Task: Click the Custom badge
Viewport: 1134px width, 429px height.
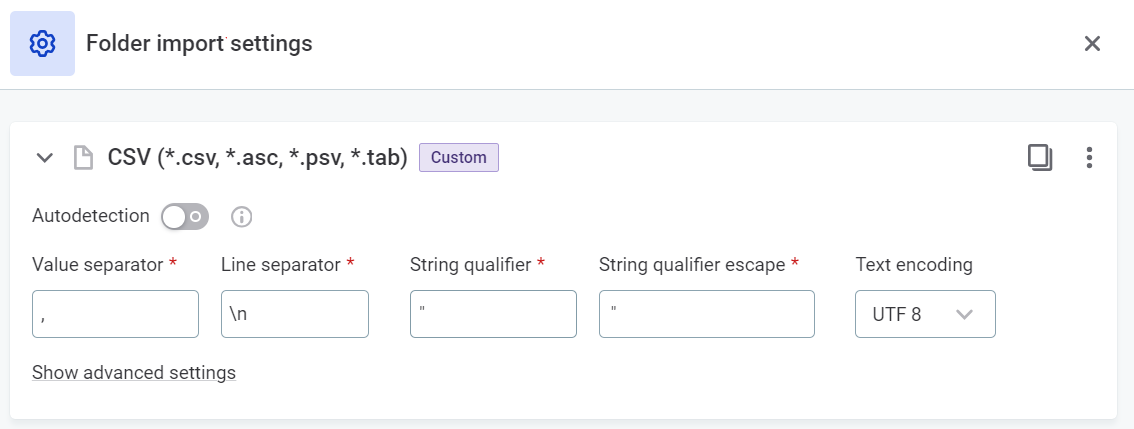Action: pyautogui.click(x=458, y=158)
